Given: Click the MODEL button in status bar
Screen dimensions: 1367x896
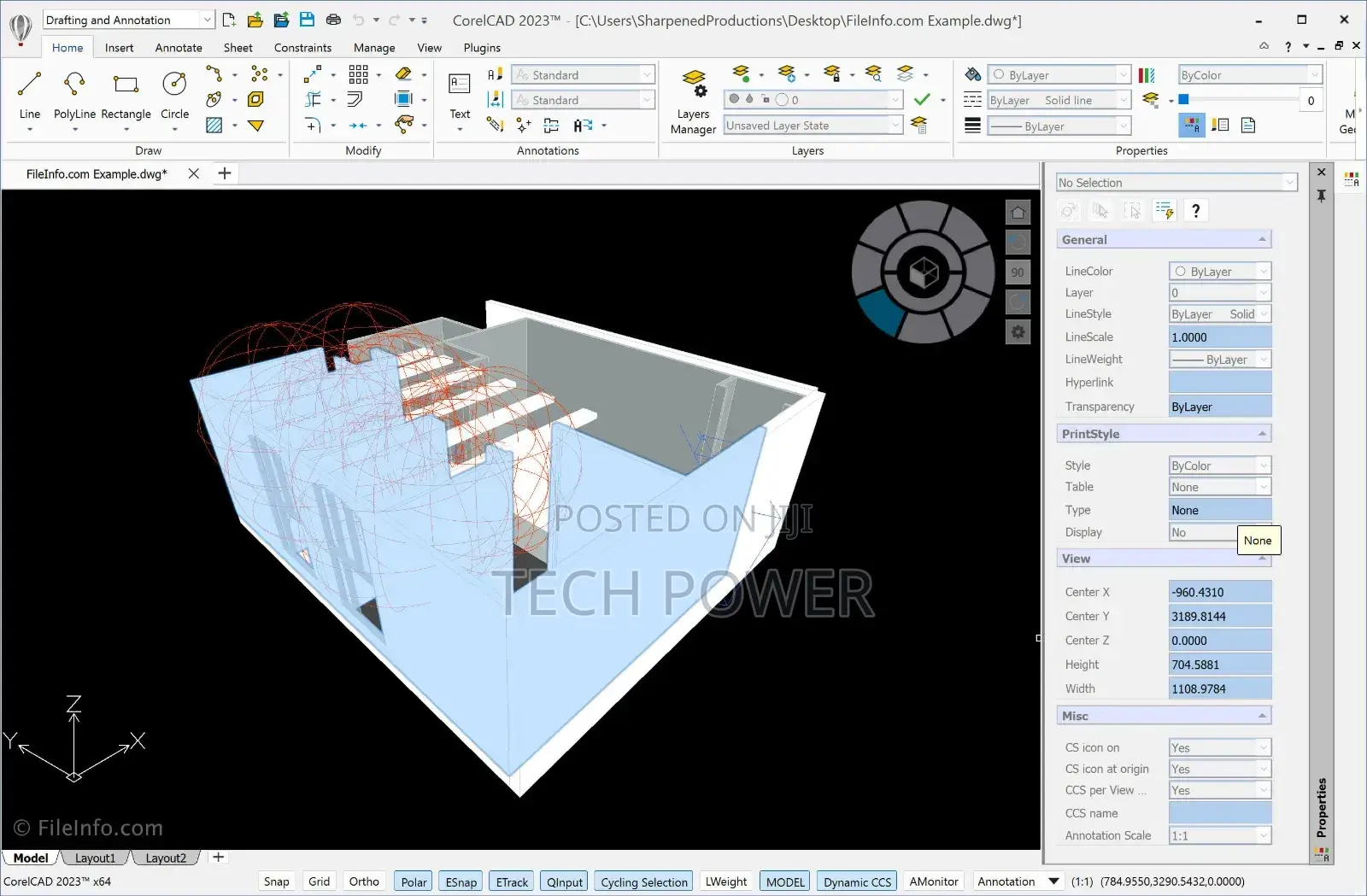Looking at the screenshot, I should (785, 881).
